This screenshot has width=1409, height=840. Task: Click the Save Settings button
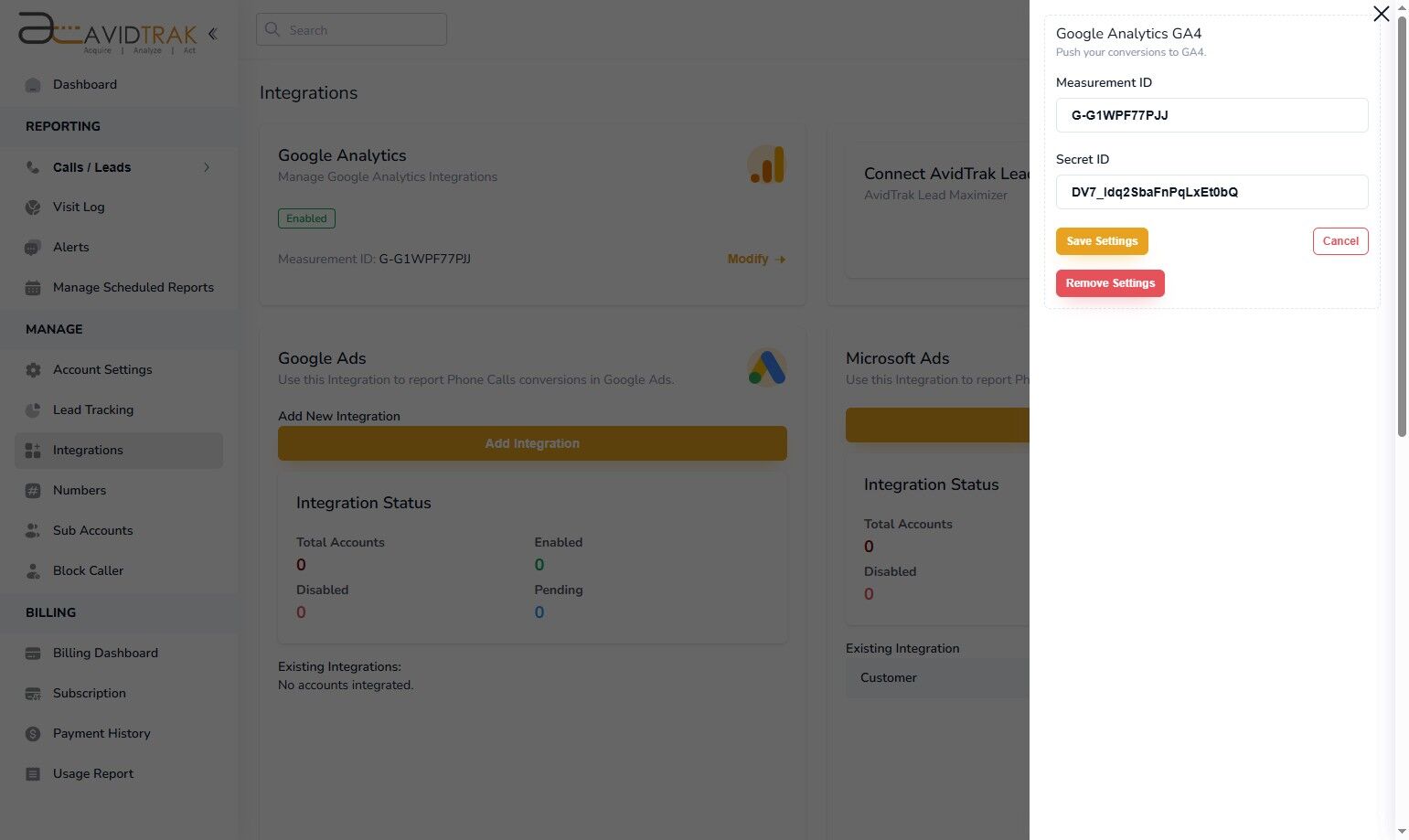[1101, 240]
